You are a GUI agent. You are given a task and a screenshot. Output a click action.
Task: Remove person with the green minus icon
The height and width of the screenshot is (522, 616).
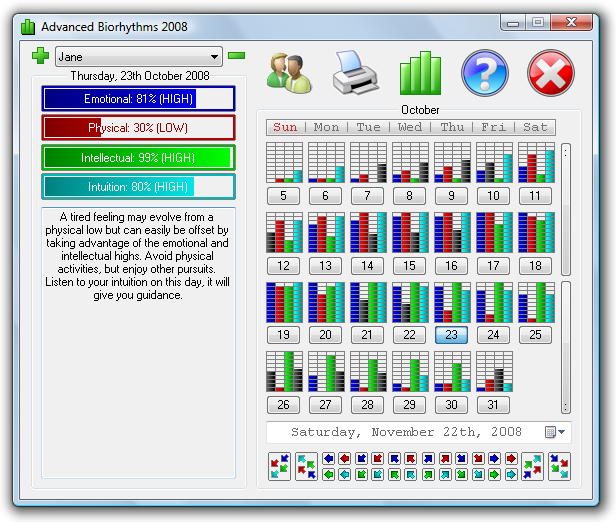236,55
